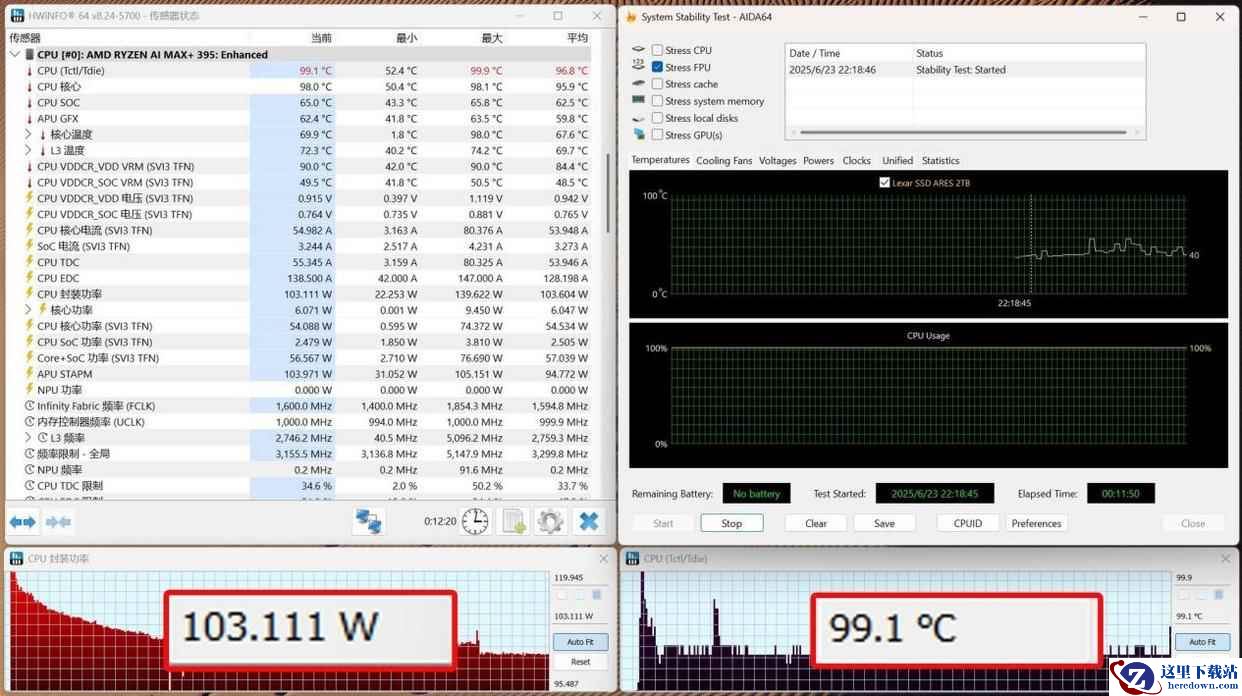Open HWiNFO network remote monitoring icon
Viewport: 1242px width, 696px height.
pyautogui.click(x=369, y=521)
